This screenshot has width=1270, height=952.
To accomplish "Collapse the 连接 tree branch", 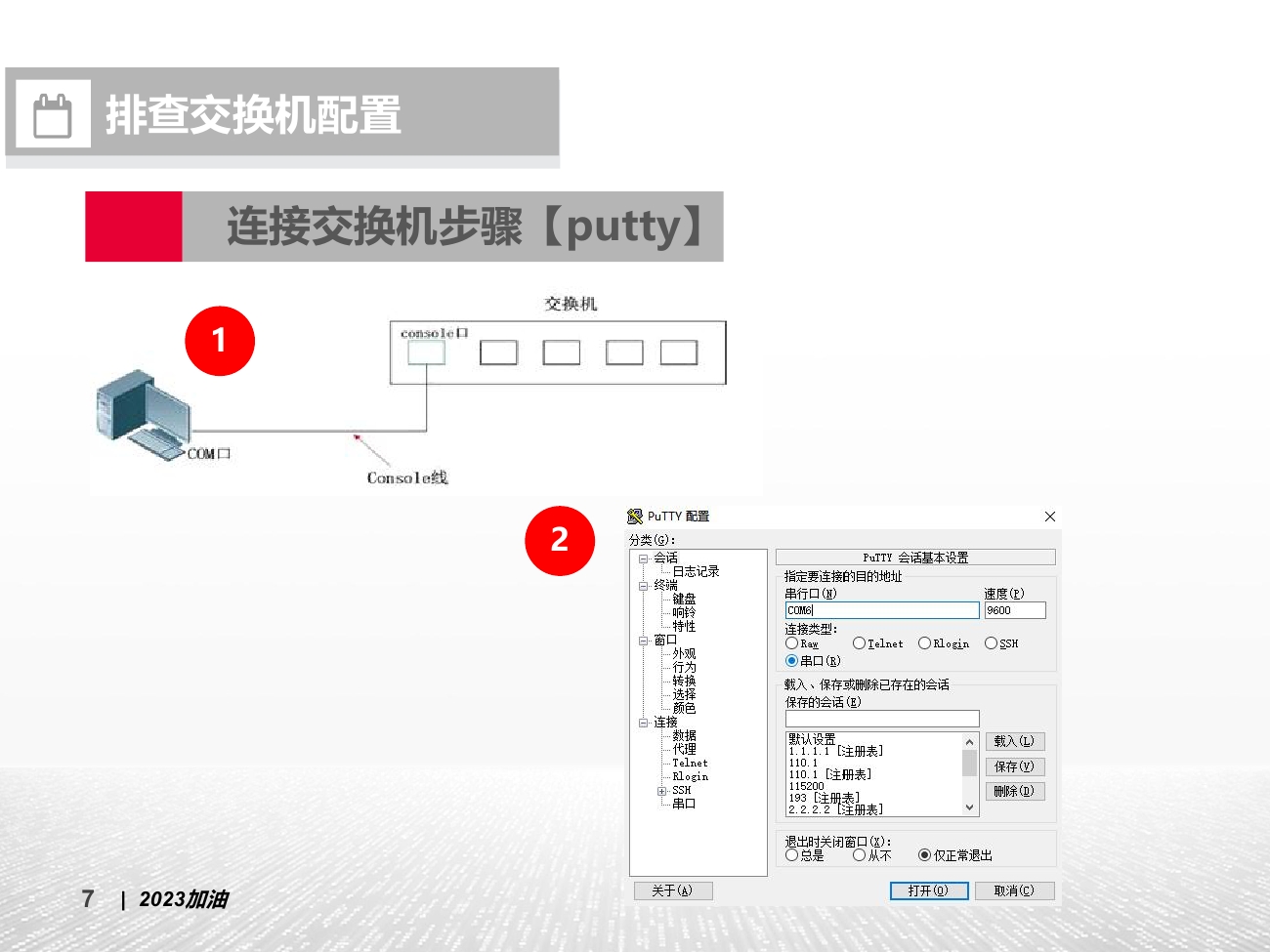I will [642, 722].
